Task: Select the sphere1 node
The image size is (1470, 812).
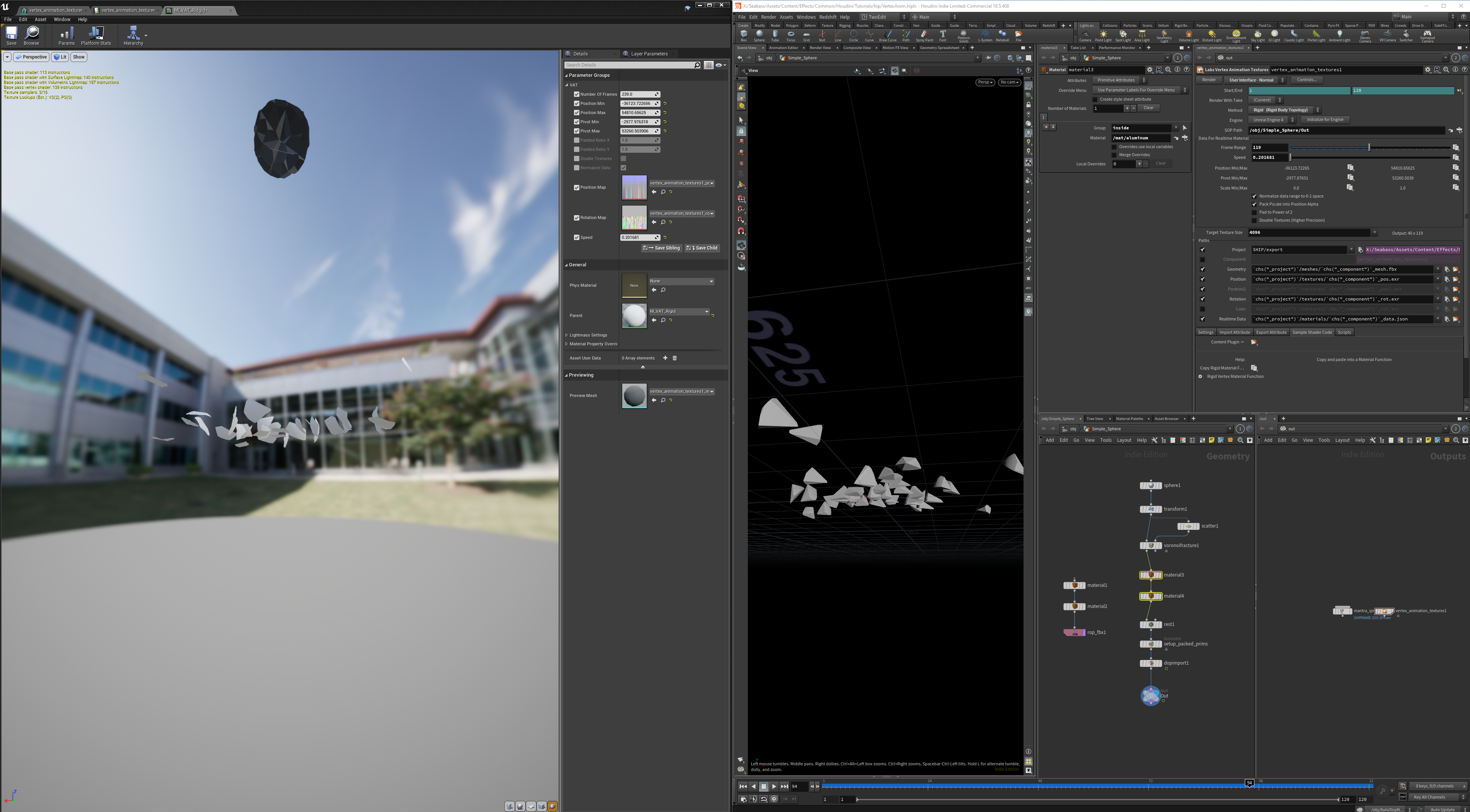Action: point(1150,485)
